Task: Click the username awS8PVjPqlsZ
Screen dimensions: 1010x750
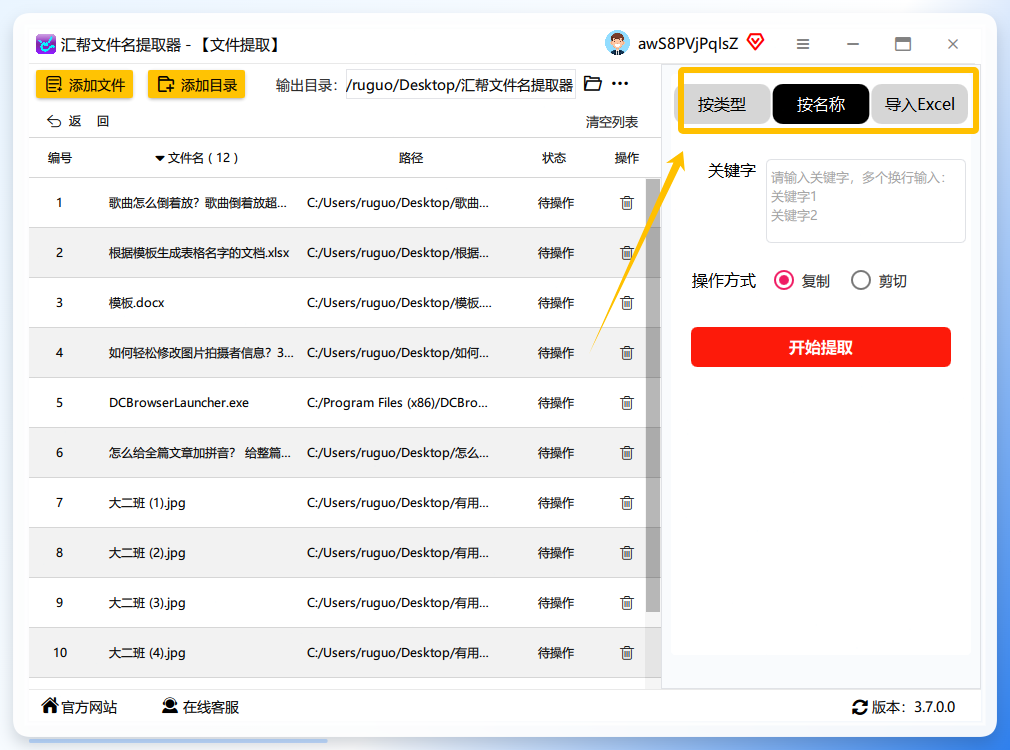Action: click(688, 44)
